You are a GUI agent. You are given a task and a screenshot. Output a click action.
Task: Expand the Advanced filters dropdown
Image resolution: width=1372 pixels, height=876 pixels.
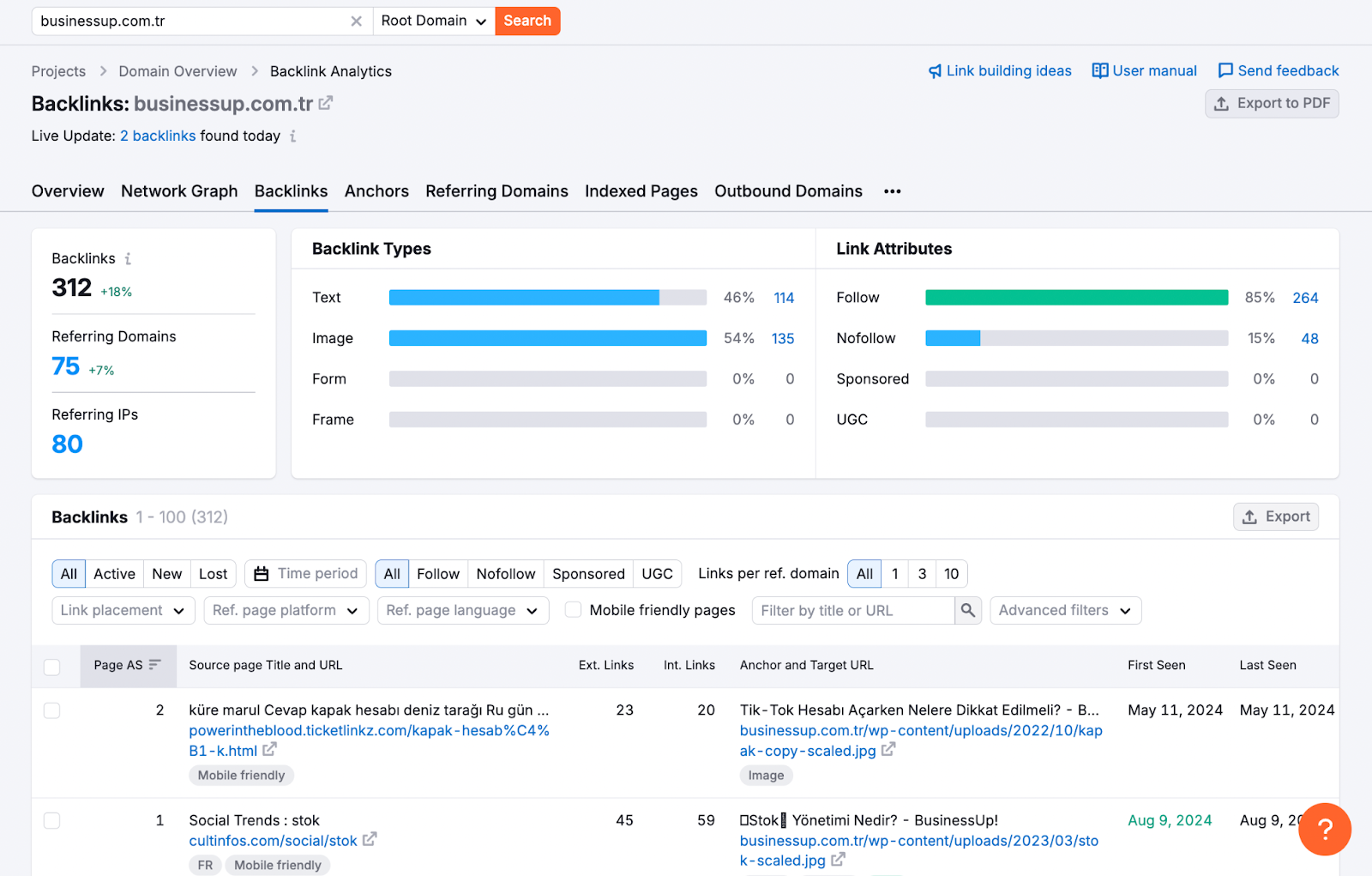coord(1066,610)
